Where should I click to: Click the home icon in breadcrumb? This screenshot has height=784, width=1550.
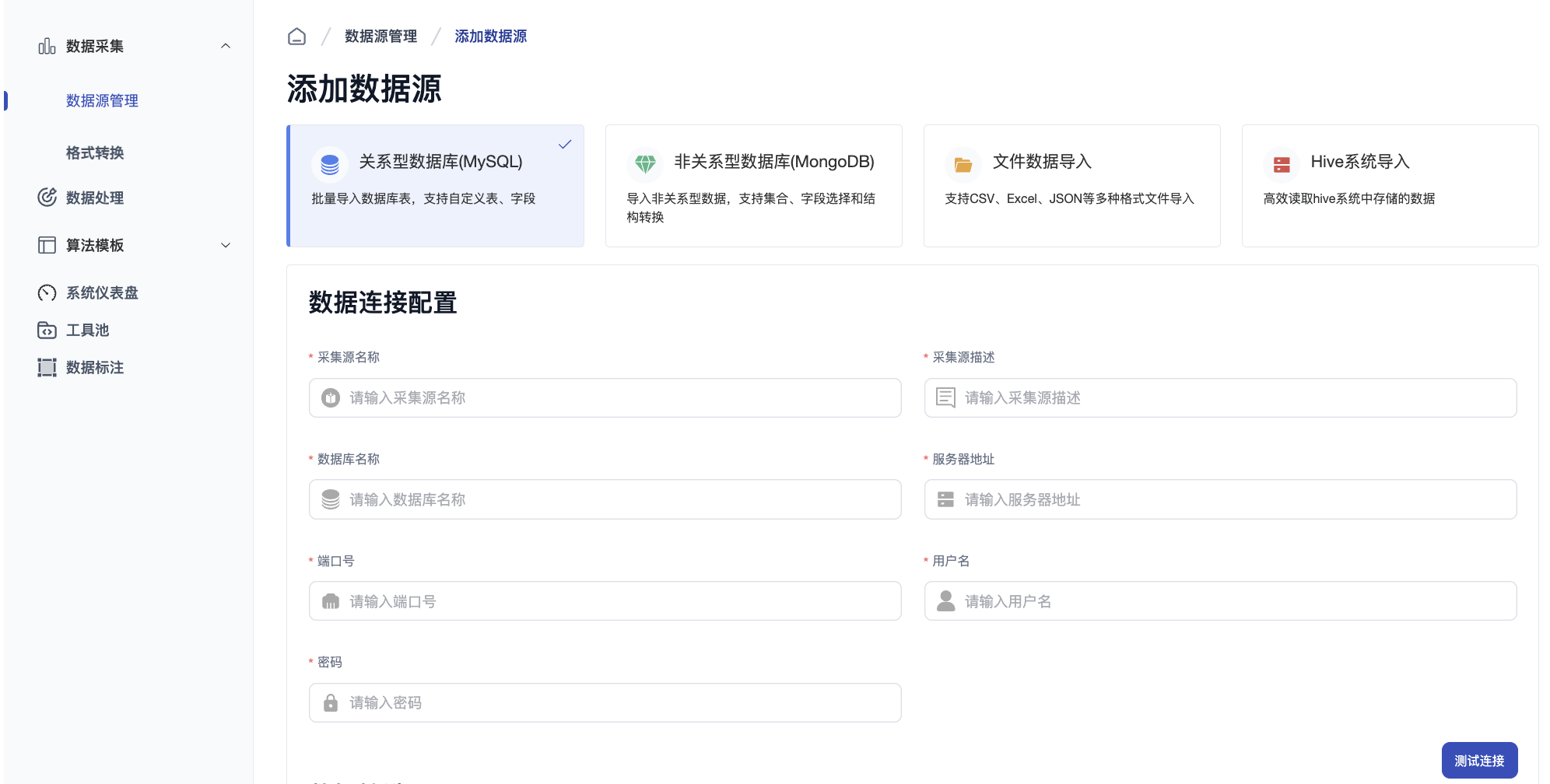pos(296,37)
